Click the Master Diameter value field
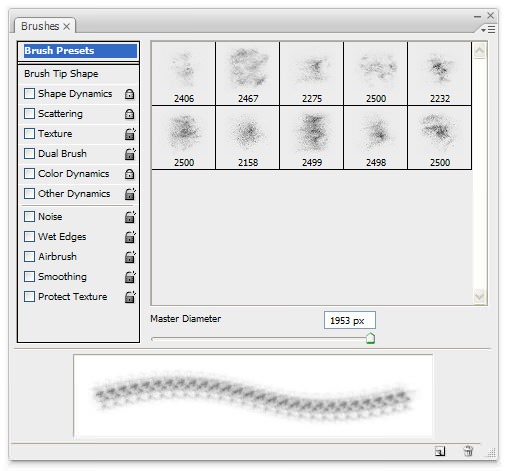Image resolution: width=506 pixels, height=471 pixels. (350, 320)
